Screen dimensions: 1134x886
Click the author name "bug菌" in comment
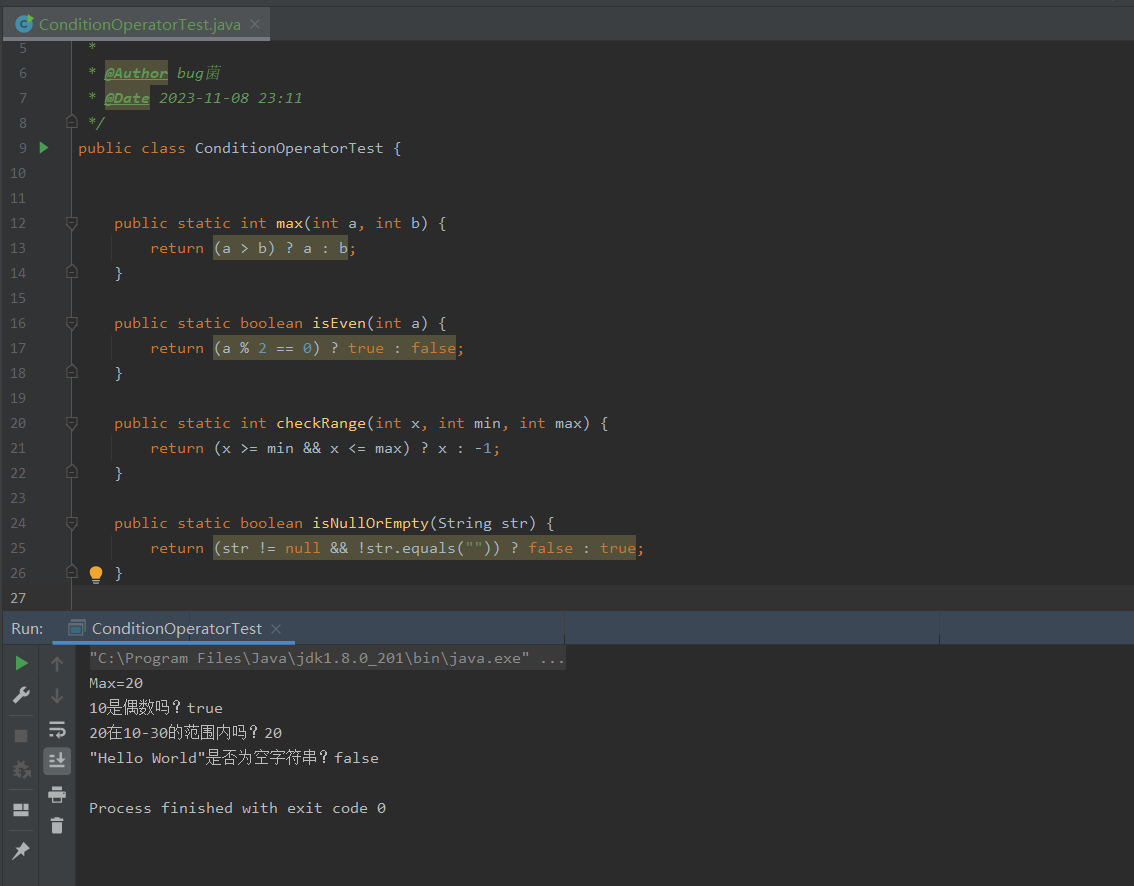click(199, 73)
